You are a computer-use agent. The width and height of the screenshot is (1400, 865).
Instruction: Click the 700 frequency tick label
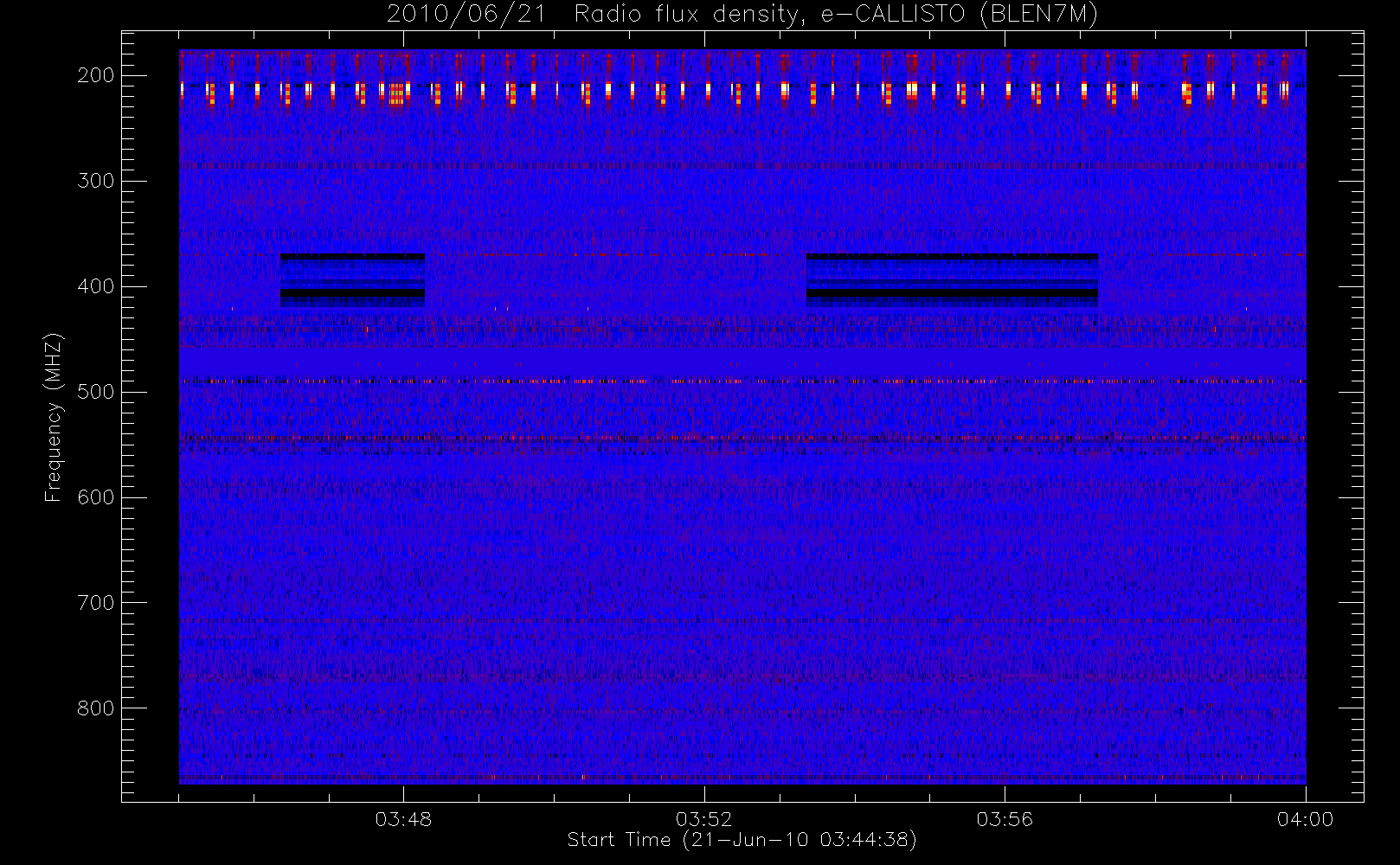click(x=96, y=603)
